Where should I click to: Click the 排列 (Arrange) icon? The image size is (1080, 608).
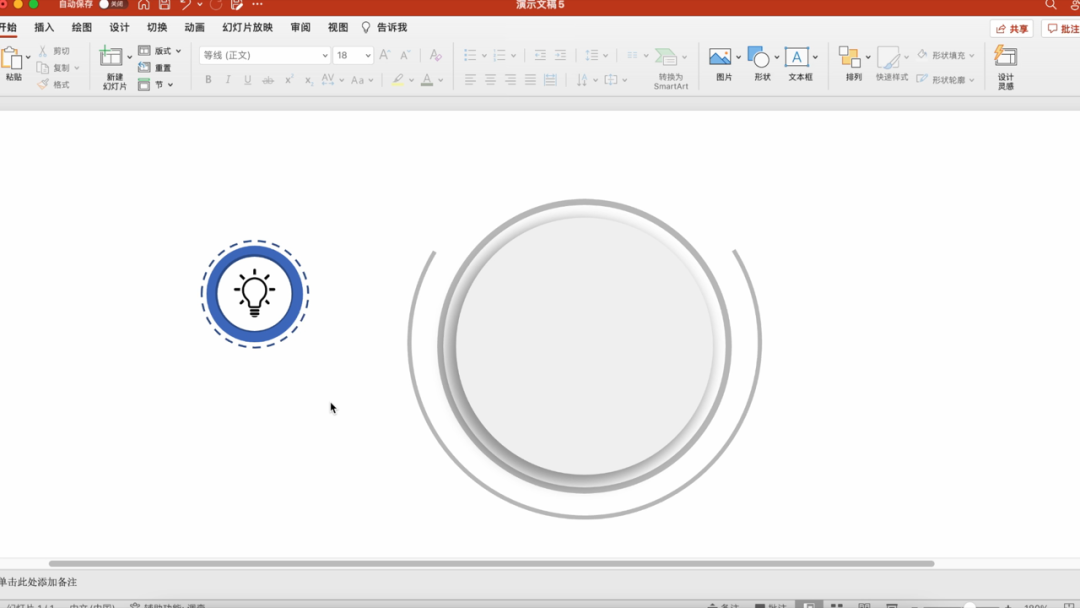click(850, 56)
